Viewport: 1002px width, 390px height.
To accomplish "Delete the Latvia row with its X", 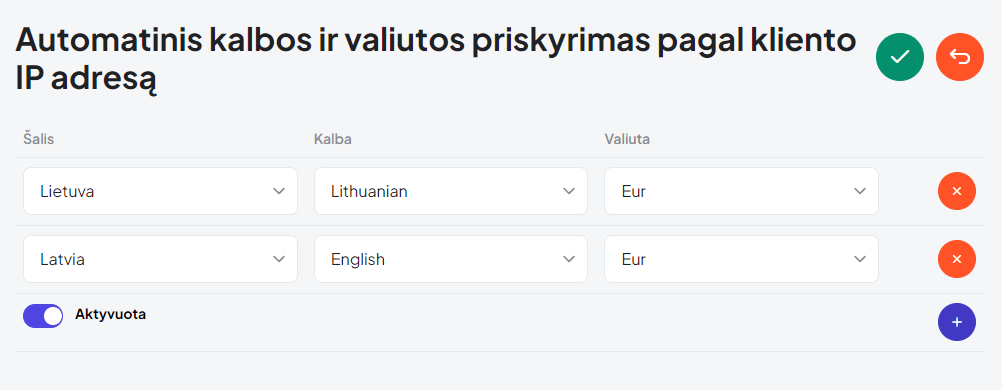I will coord(957,259).
